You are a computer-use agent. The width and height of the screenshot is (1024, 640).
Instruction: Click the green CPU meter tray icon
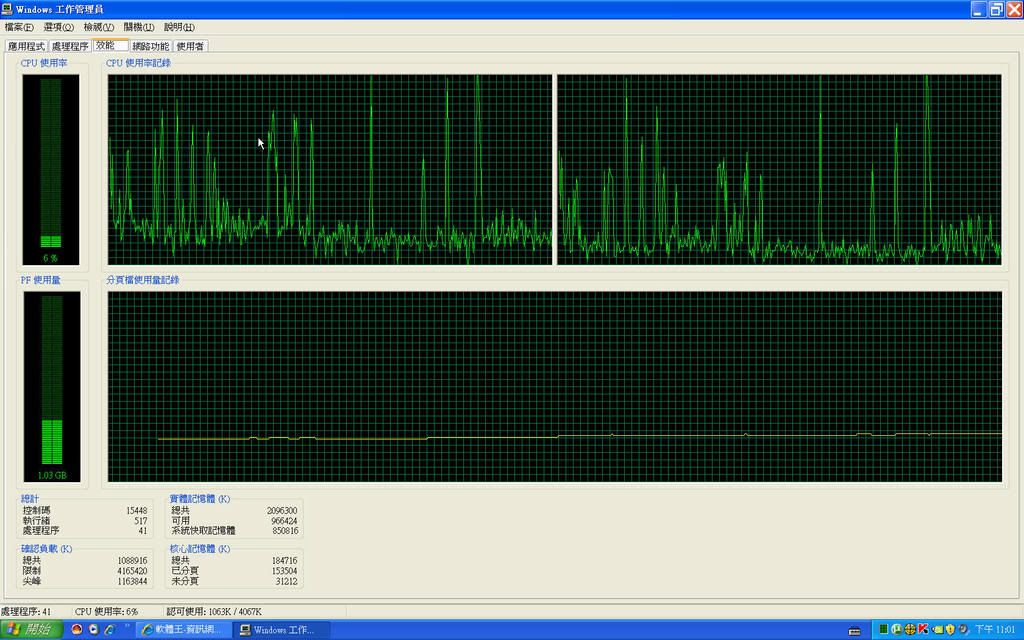tap(884, 629)
